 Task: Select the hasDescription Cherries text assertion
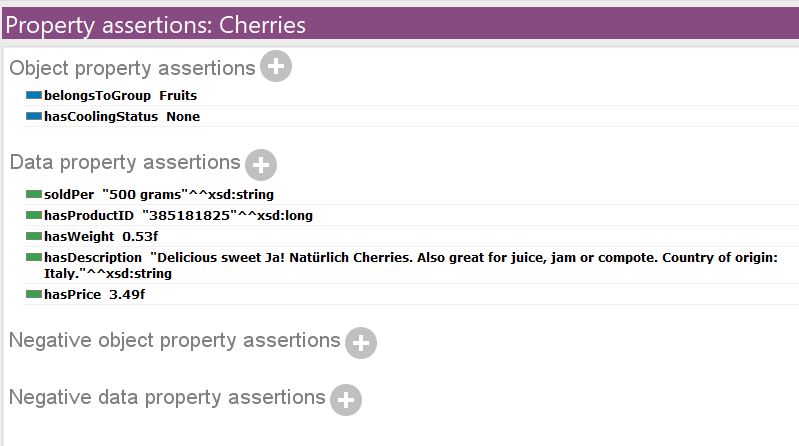coord(412,265)
